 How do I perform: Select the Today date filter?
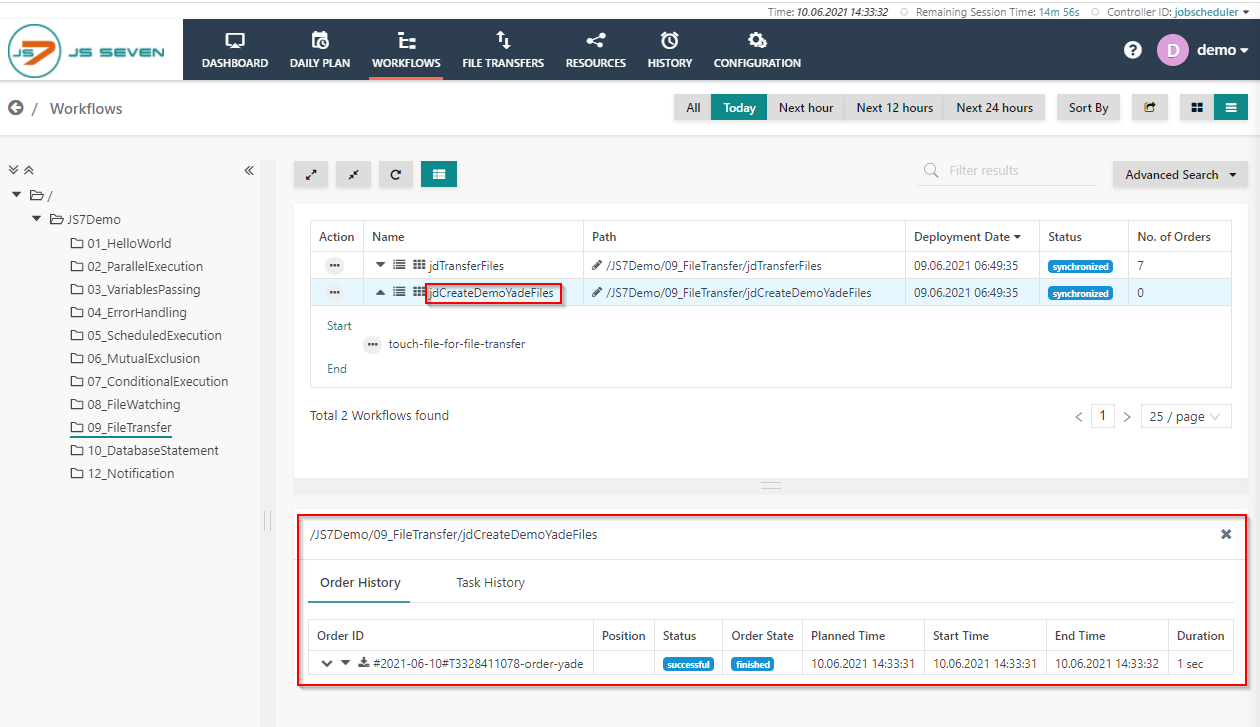coord(739,107)
